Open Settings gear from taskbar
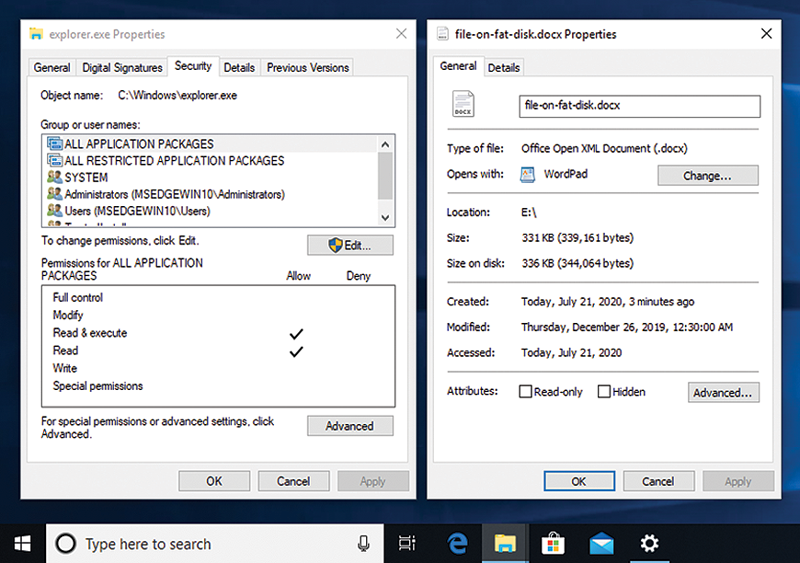 pos(649,544)
